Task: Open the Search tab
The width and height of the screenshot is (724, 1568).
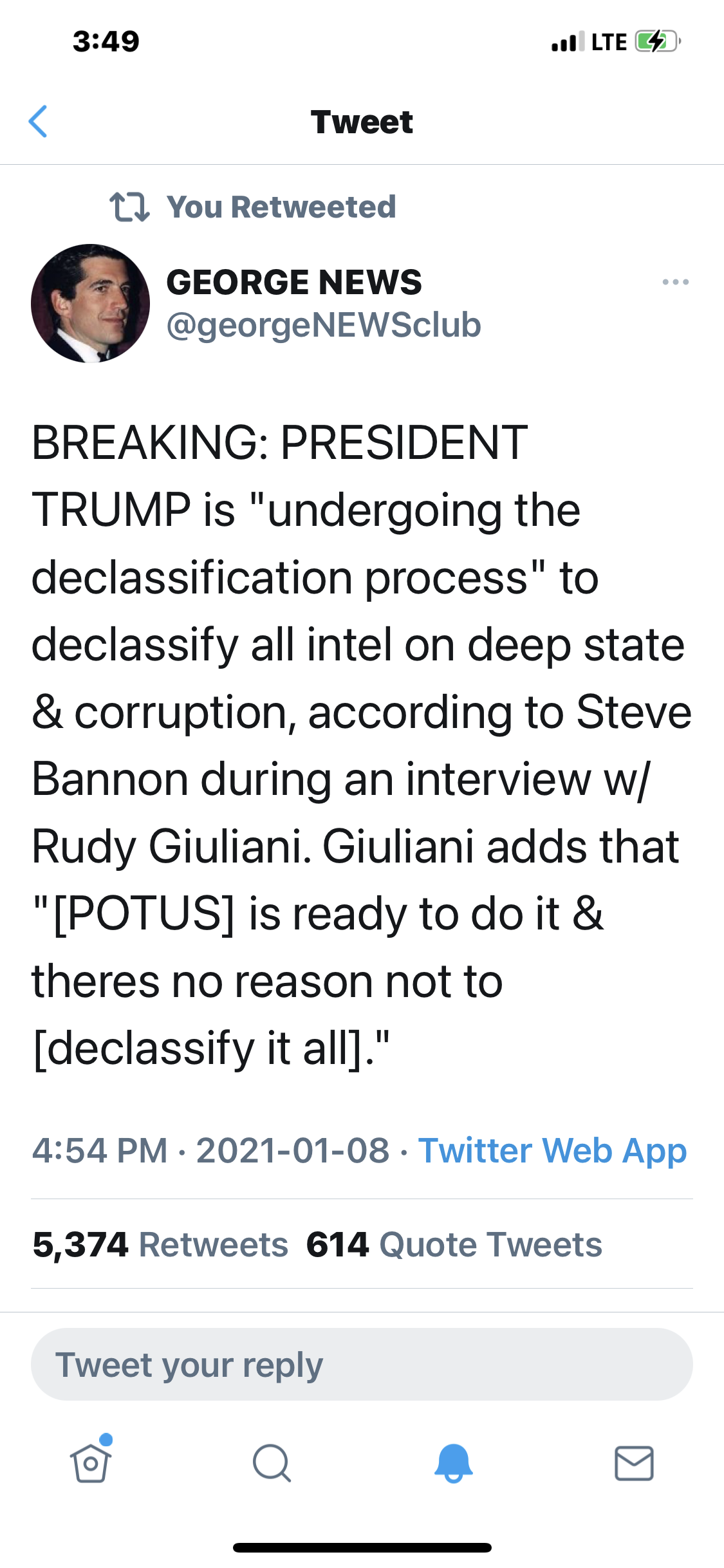Action: 272,1463
